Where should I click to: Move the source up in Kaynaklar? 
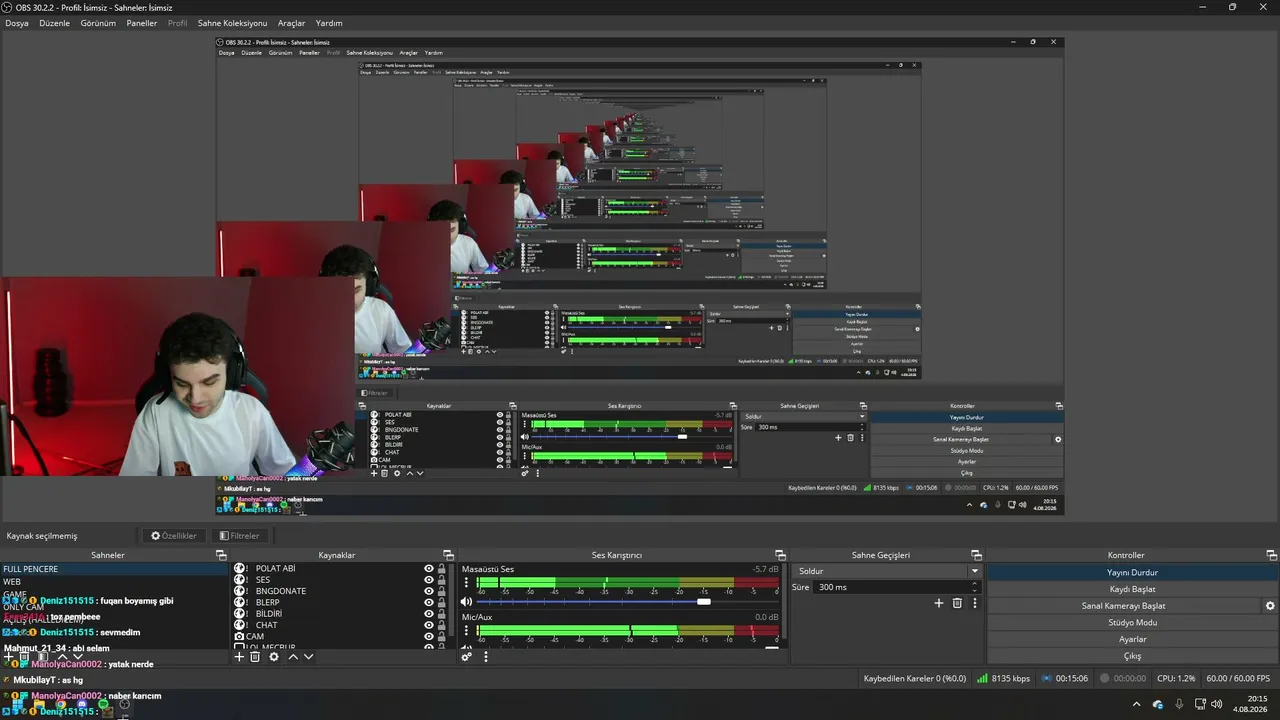point(293,657)
